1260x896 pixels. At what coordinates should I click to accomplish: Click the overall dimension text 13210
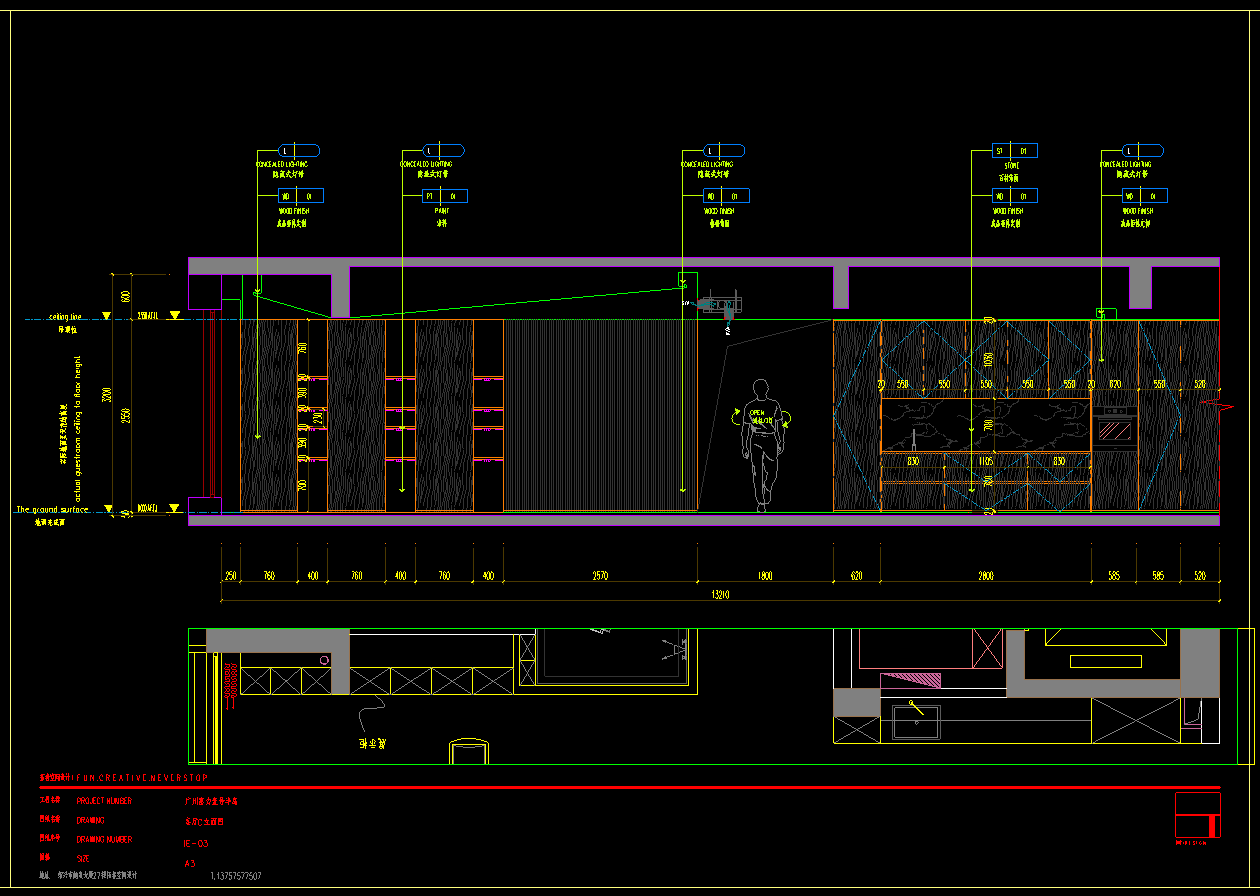[x=719, y=595]
